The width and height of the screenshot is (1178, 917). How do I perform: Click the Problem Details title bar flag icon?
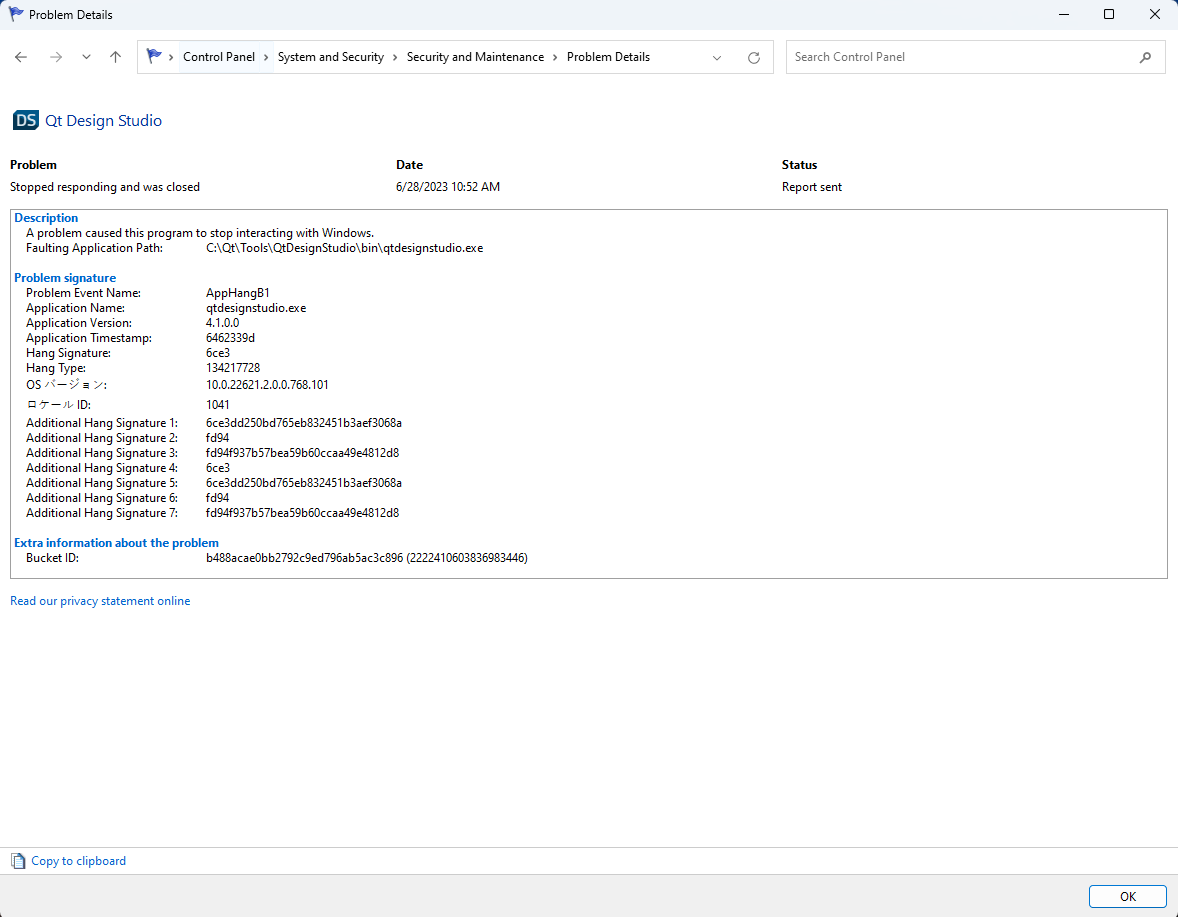[x=16, y=14]
